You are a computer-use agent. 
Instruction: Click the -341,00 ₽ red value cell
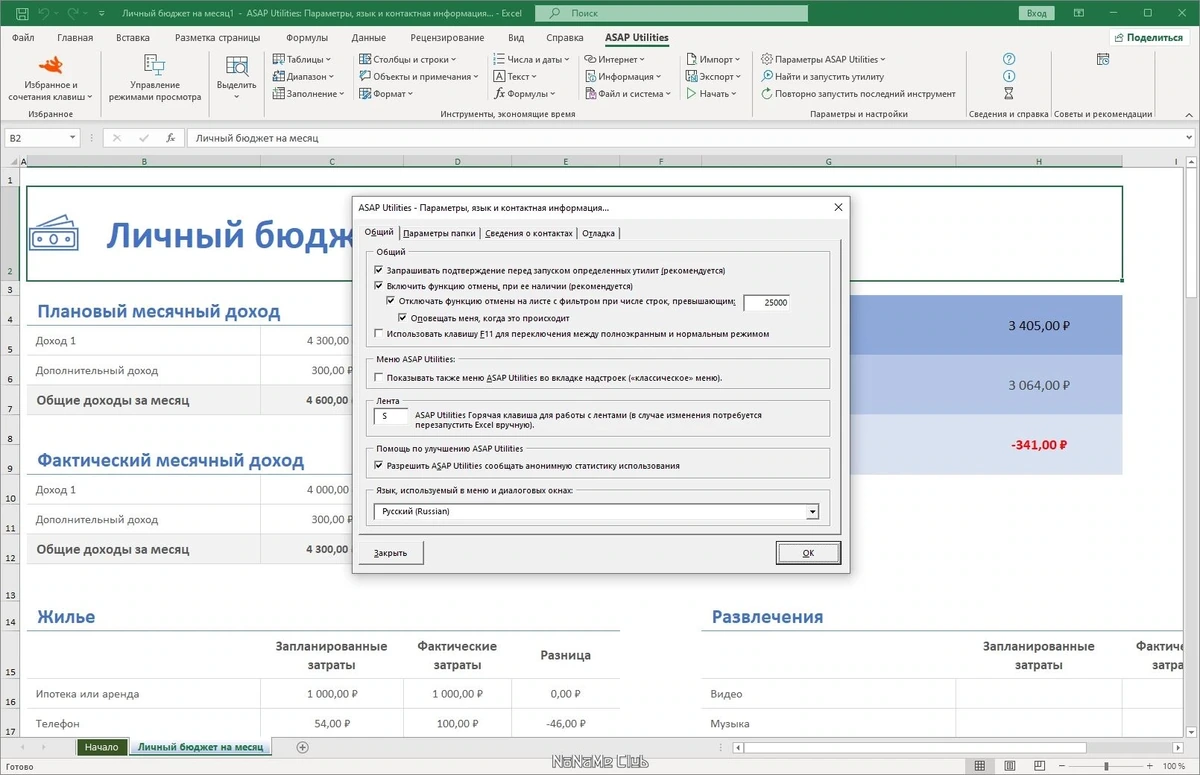click(x=1038, y=445)
